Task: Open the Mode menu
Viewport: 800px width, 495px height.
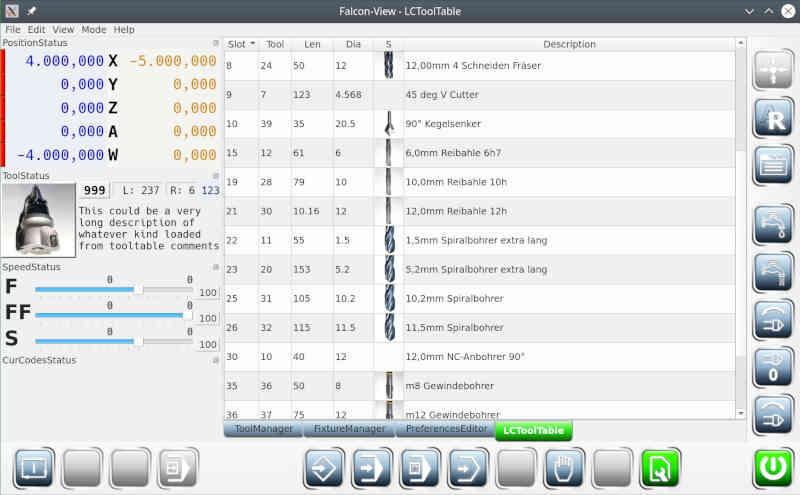Action: (94, 30)
